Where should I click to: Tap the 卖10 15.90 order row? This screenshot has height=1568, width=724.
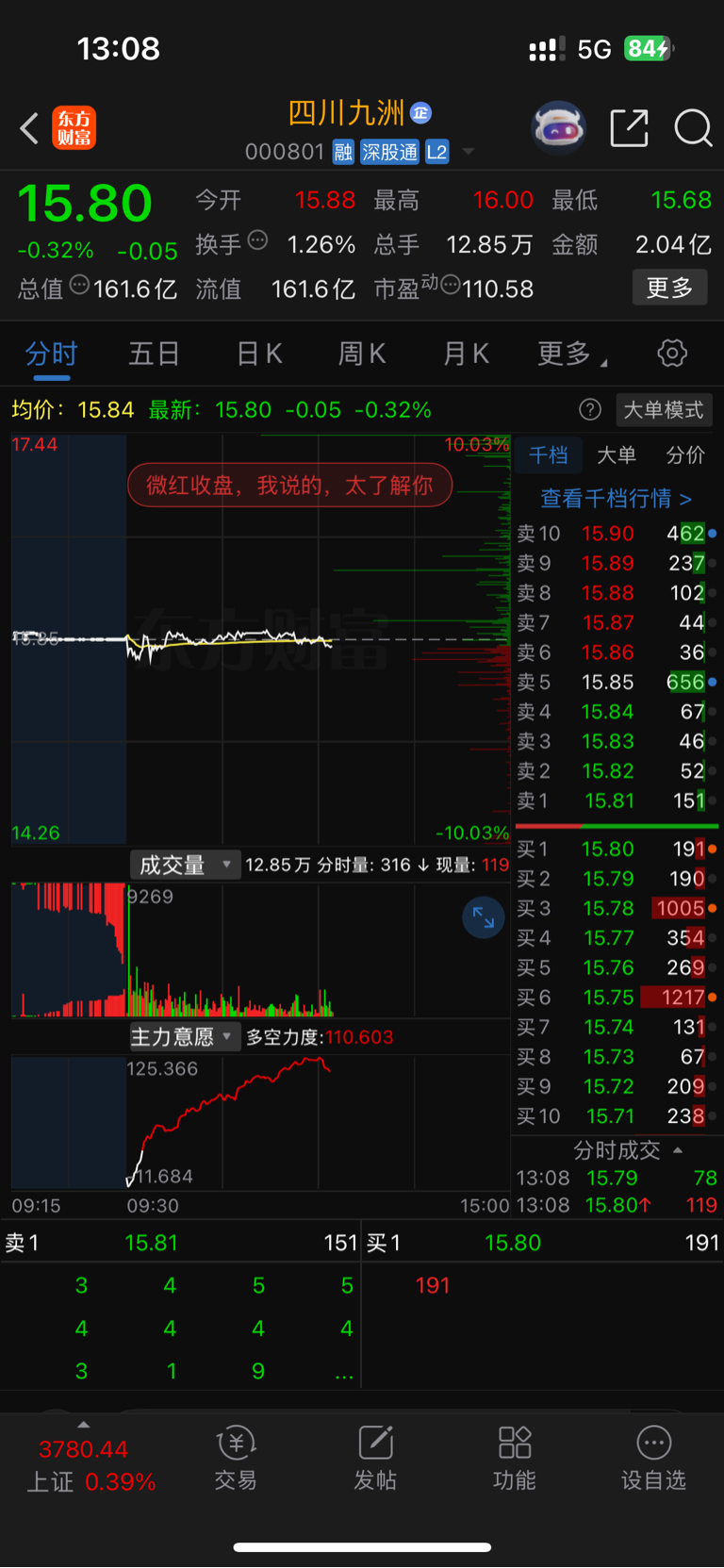pos(617,534)
